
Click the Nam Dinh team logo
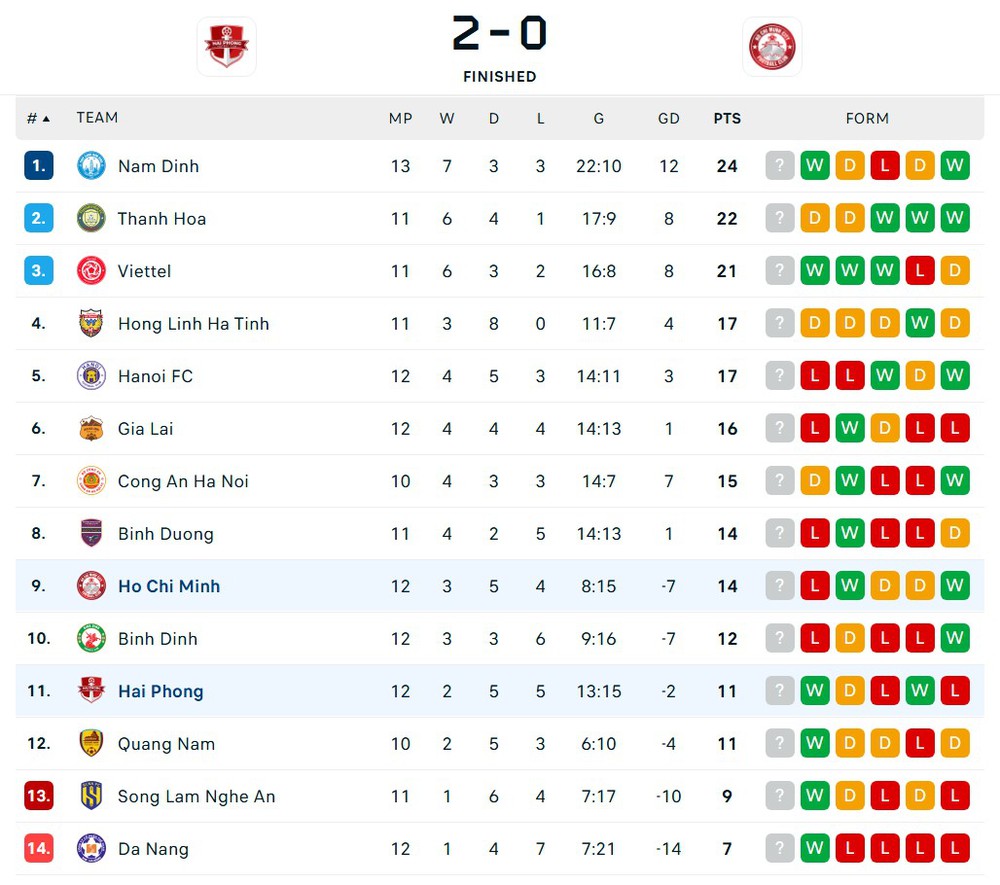[91, 166]
